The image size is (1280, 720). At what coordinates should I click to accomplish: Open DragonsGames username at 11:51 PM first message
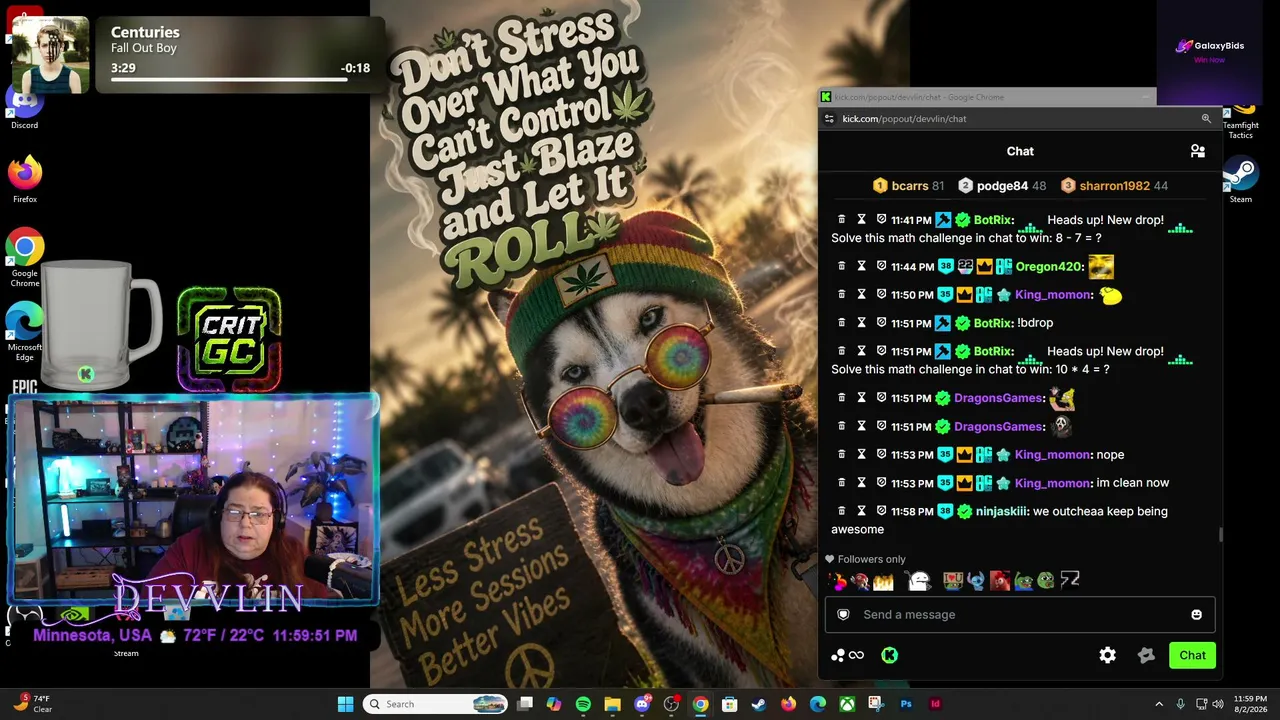coord(999,398)
